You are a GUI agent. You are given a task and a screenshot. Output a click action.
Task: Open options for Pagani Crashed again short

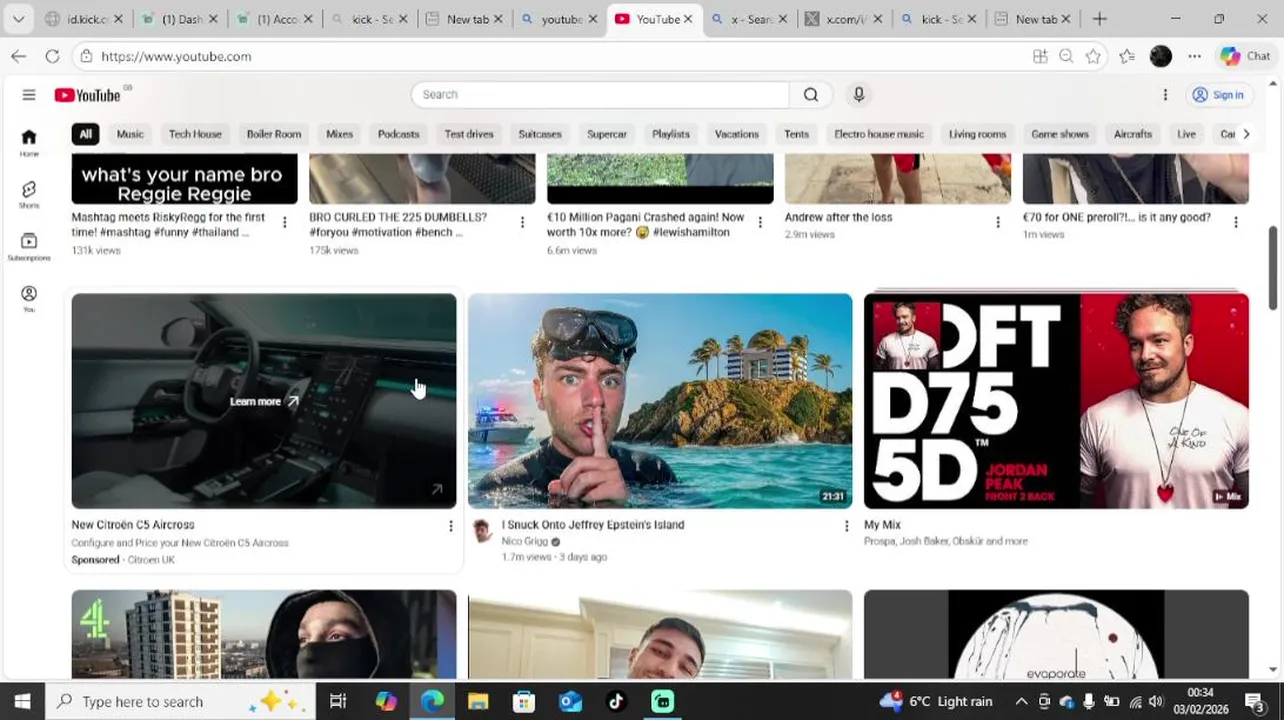[760, 222]
